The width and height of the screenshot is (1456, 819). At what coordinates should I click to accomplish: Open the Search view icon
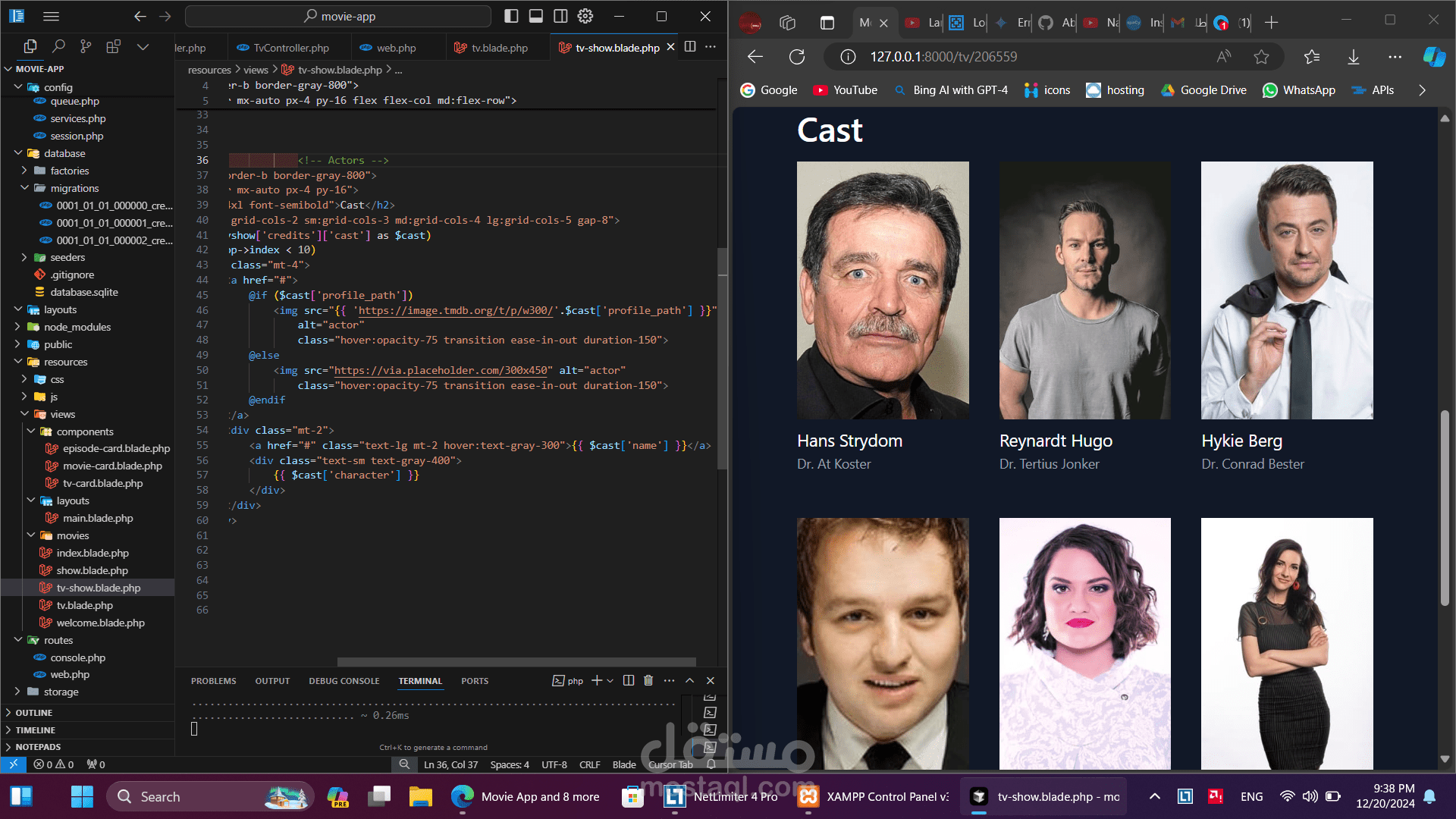pos(58,47)
